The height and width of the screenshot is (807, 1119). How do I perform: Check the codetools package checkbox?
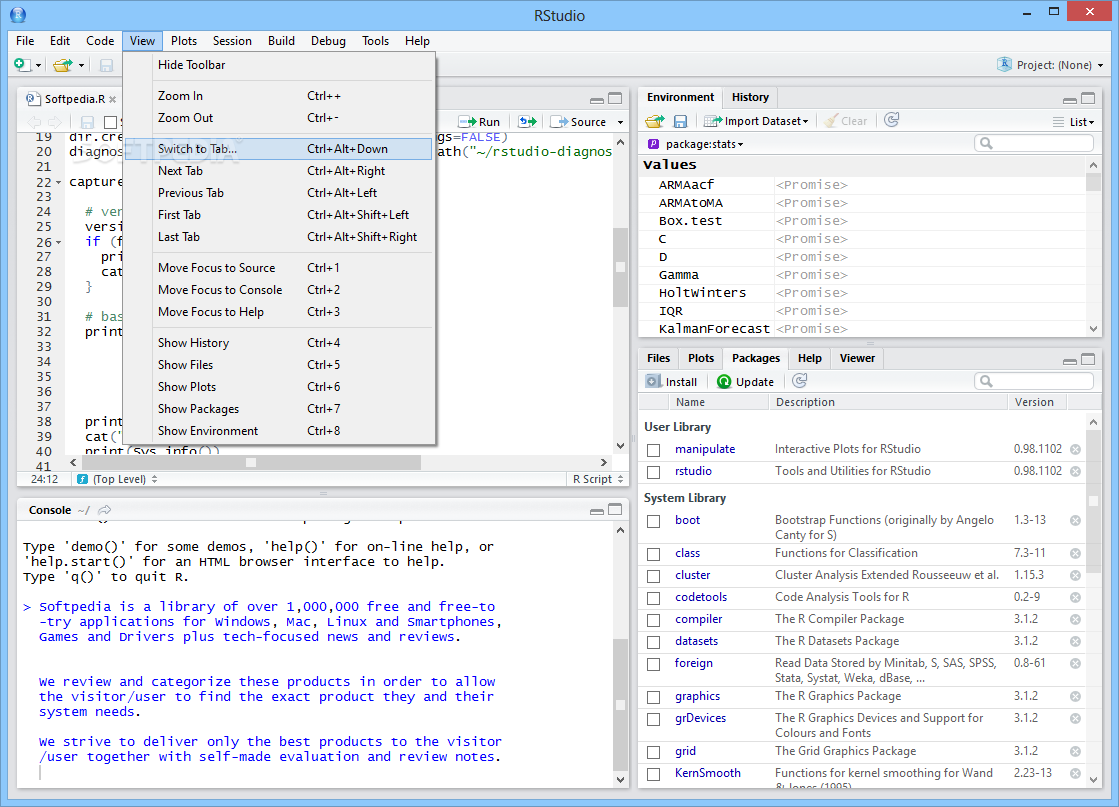point(653,599)
